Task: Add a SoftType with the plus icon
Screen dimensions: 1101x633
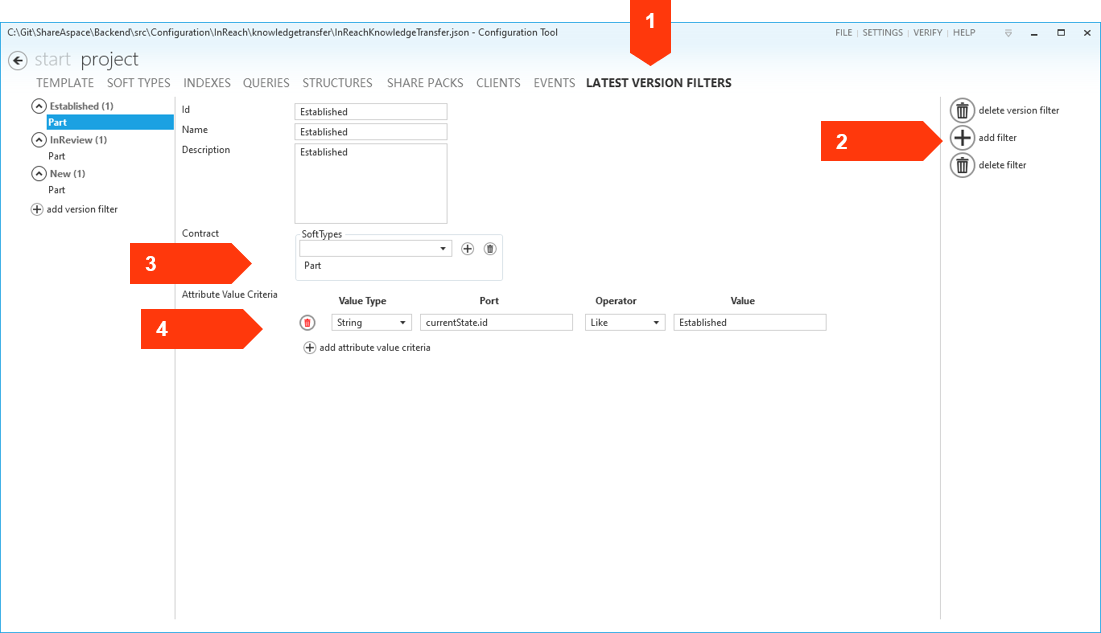Action: tap(467, 248)
